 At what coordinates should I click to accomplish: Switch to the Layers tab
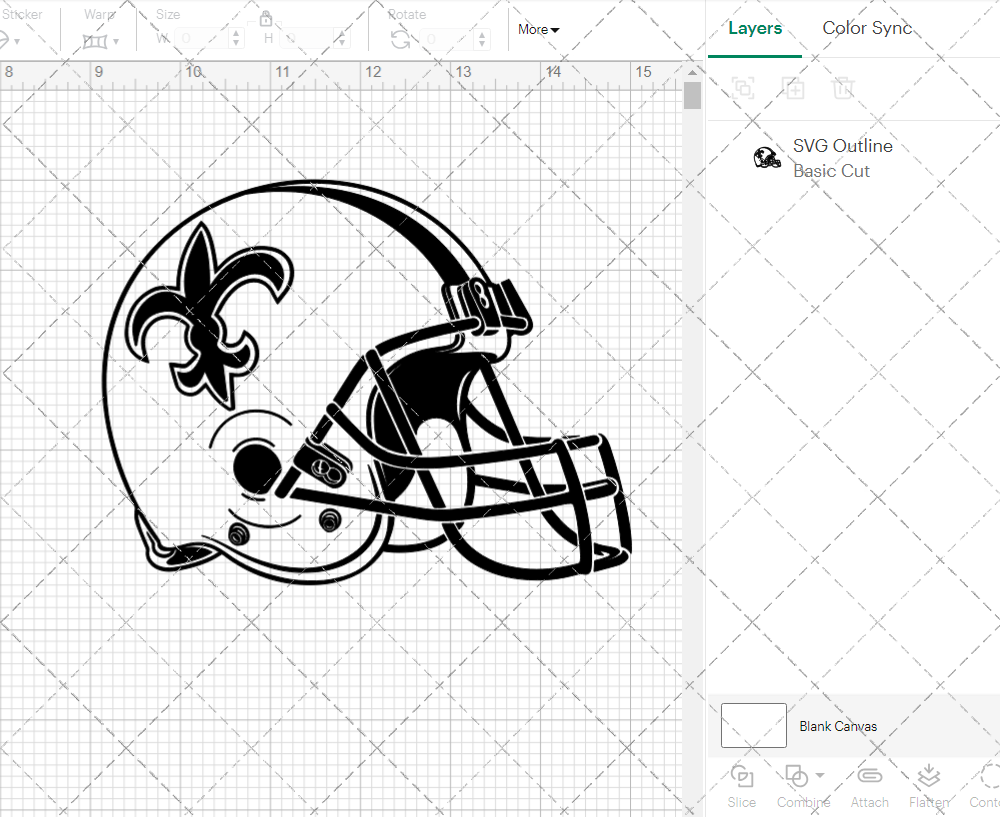(755, 28)
